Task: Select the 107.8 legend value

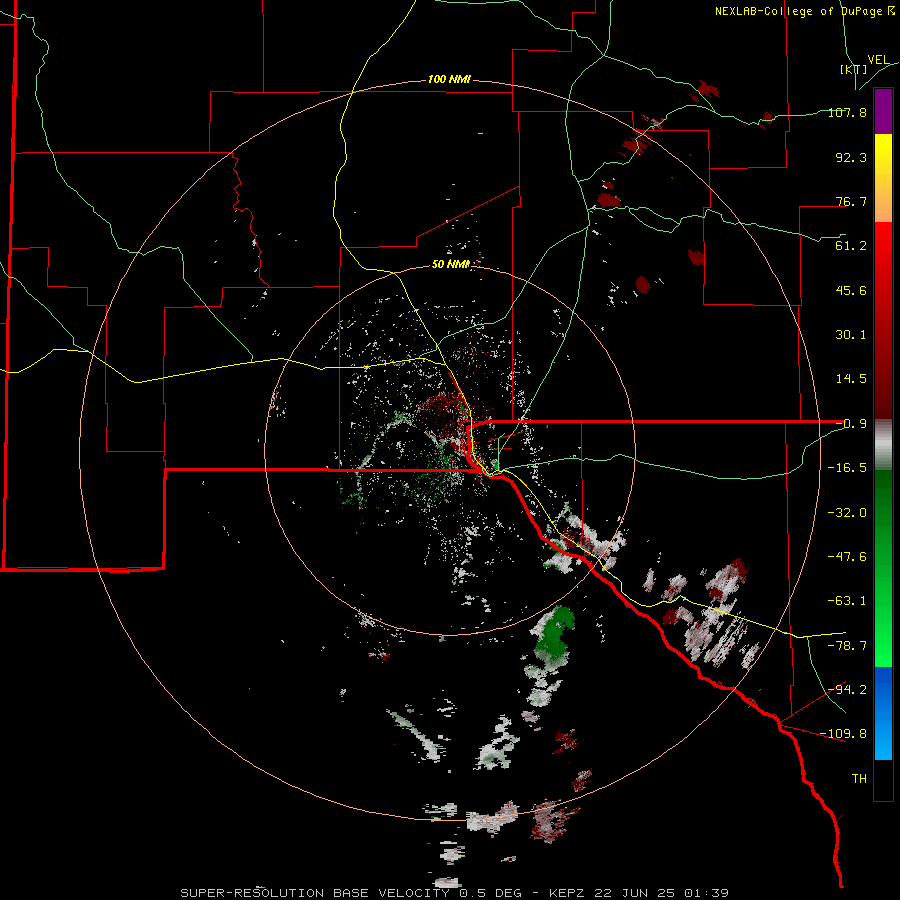Action: click(847, 112)
